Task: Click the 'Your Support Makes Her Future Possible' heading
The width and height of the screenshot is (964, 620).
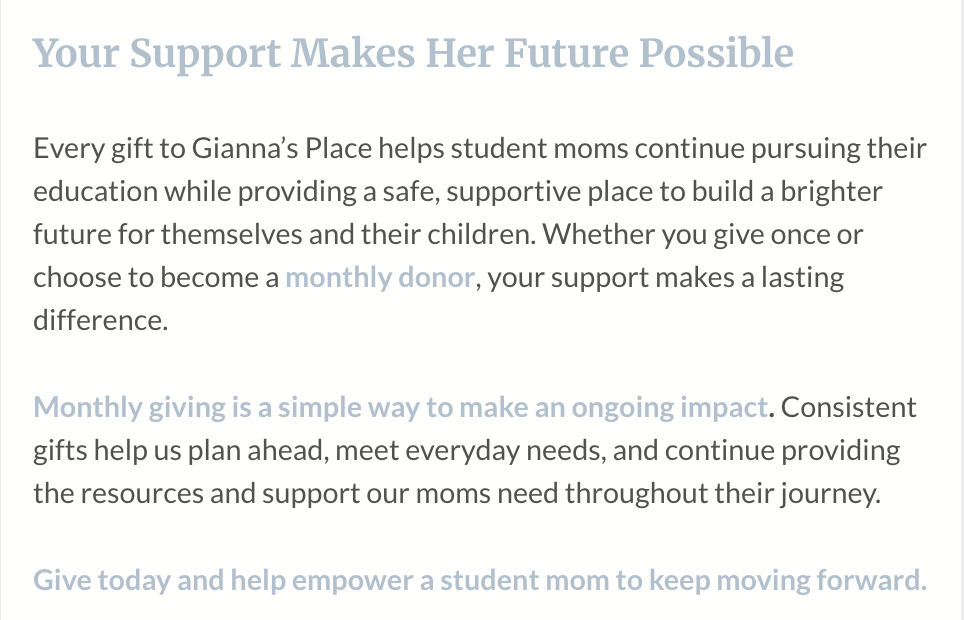Action: point(413,54)
